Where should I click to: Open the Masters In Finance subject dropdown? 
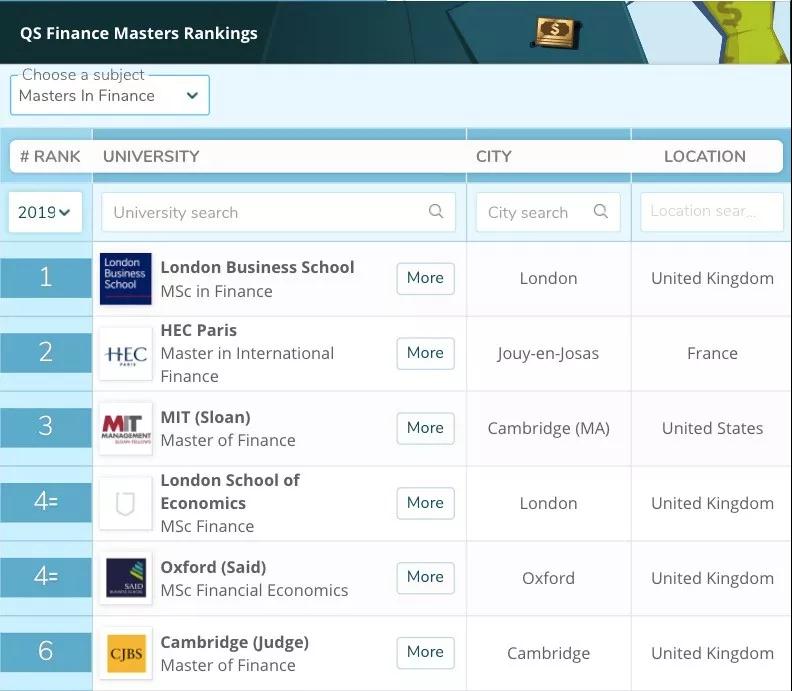point(110,95)
